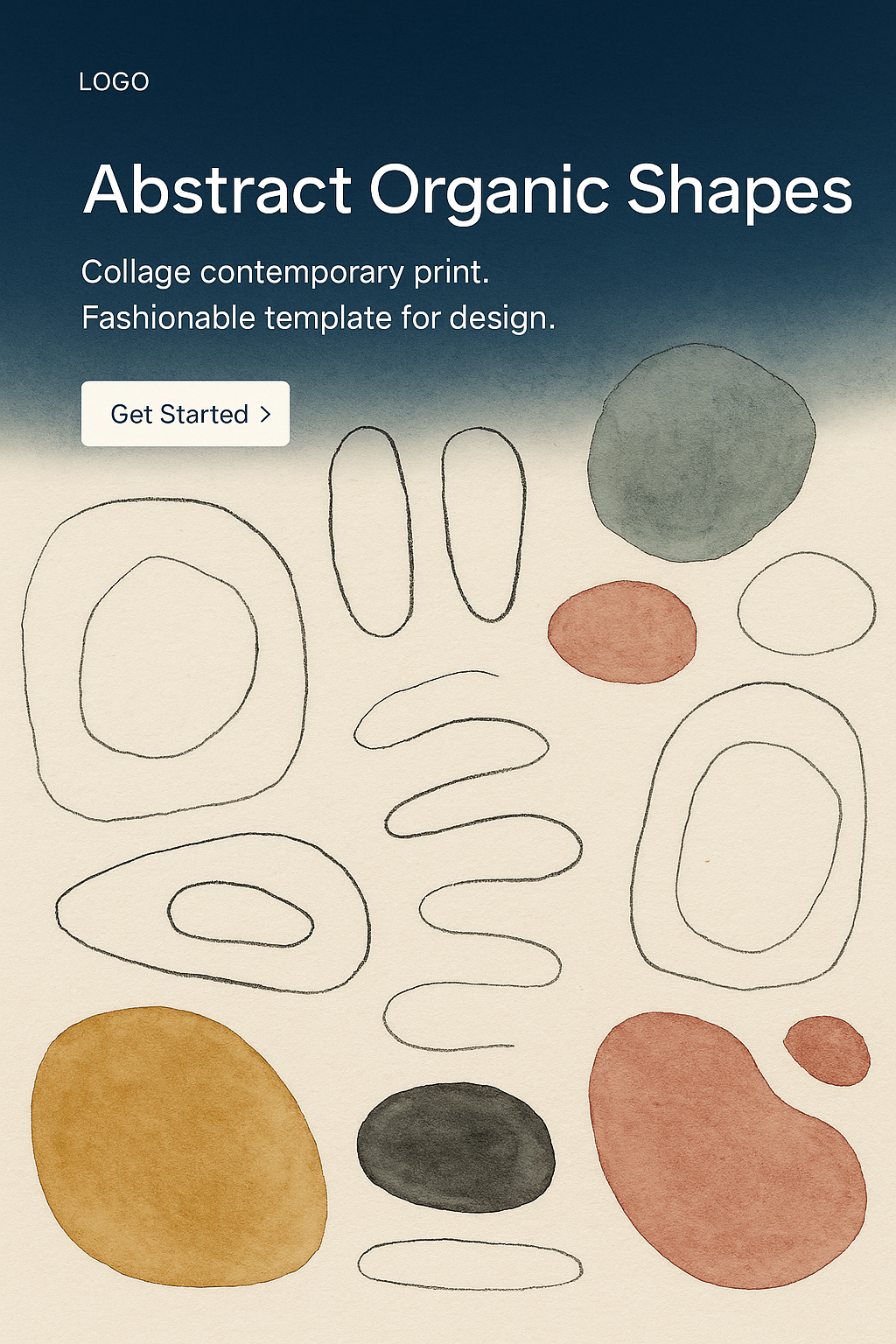This screenshot has width=896, height=1344.
Task: Click the Get Started button
Action: pyautogui.click(x=185, y=413)
